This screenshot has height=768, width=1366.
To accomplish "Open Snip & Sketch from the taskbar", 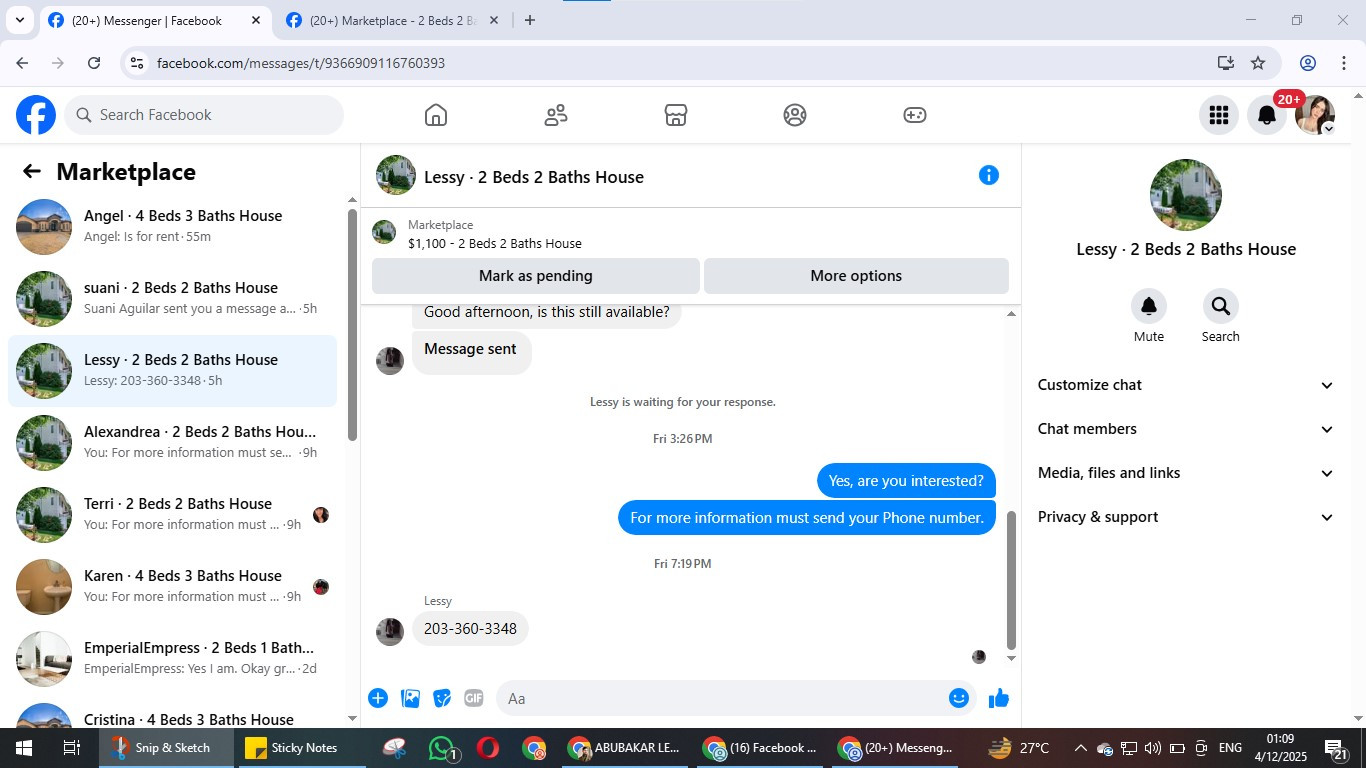I will point(165,748).
